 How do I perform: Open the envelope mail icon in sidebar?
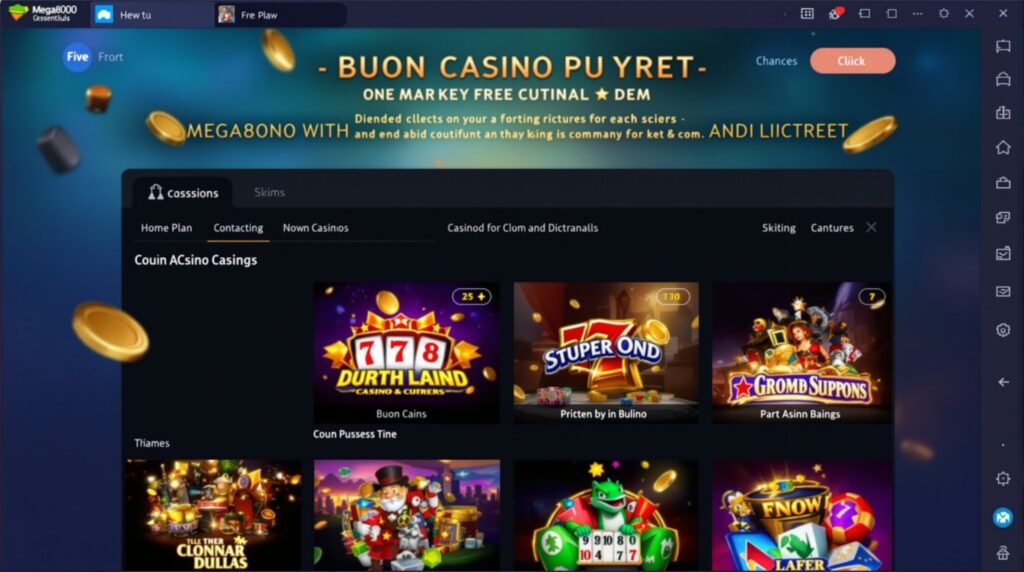(x=1003, y=292)
